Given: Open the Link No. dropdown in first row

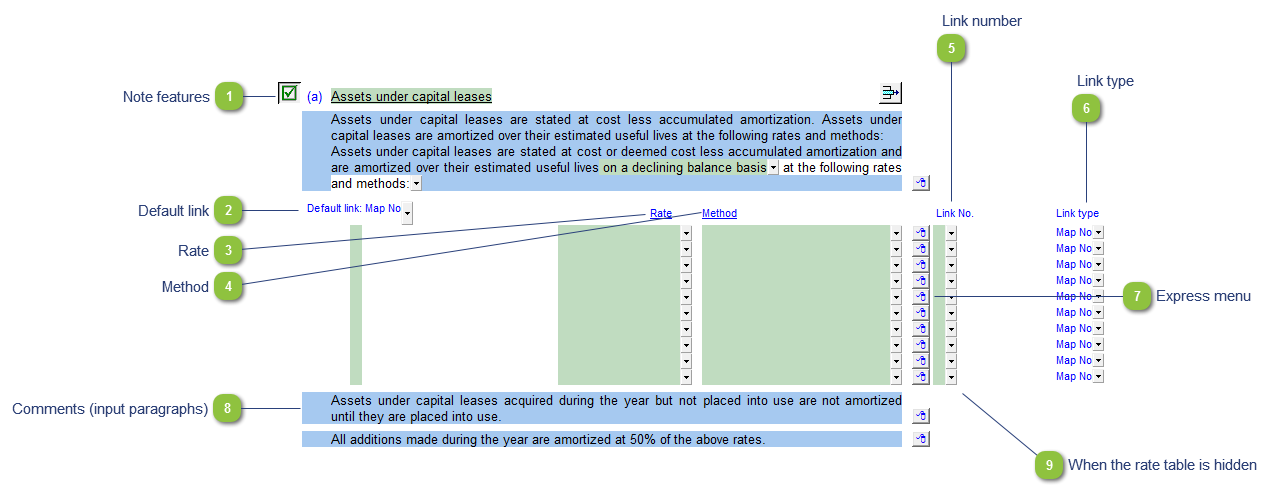Looking at the screenshot, I should (951, 233).
